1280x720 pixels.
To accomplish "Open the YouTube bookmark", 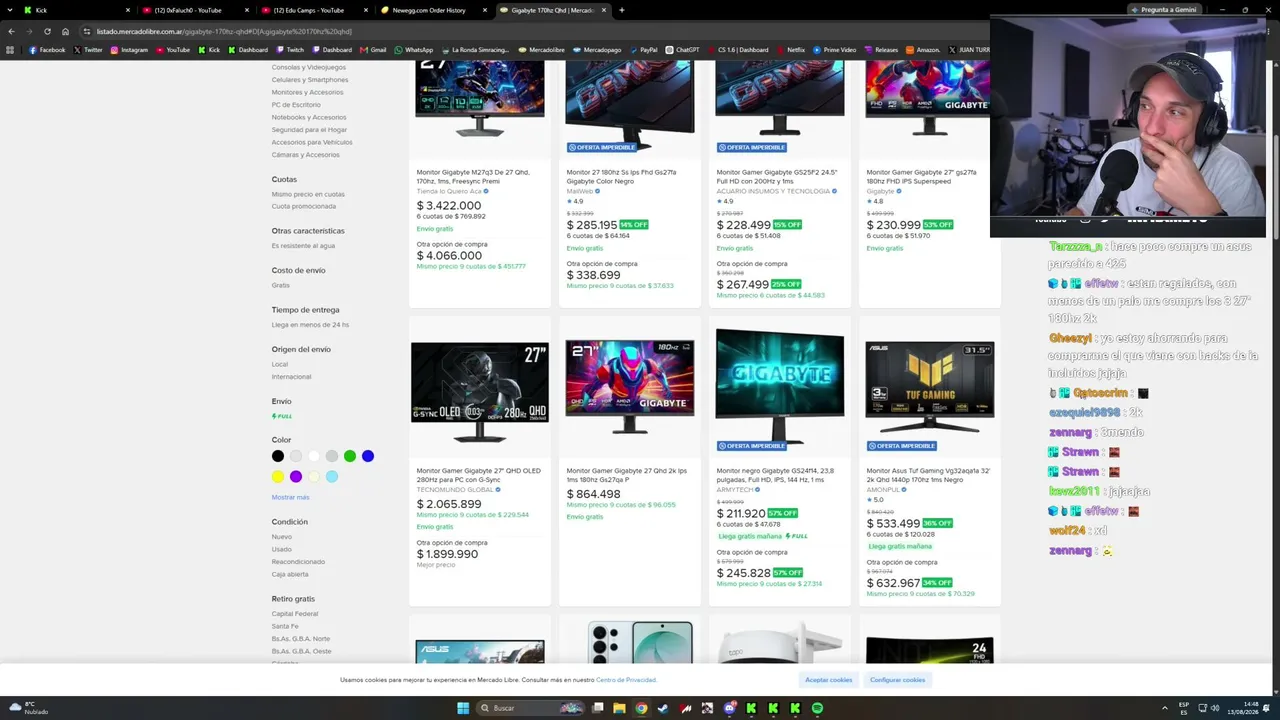I will pyautogui.click(x=173, y=50).
